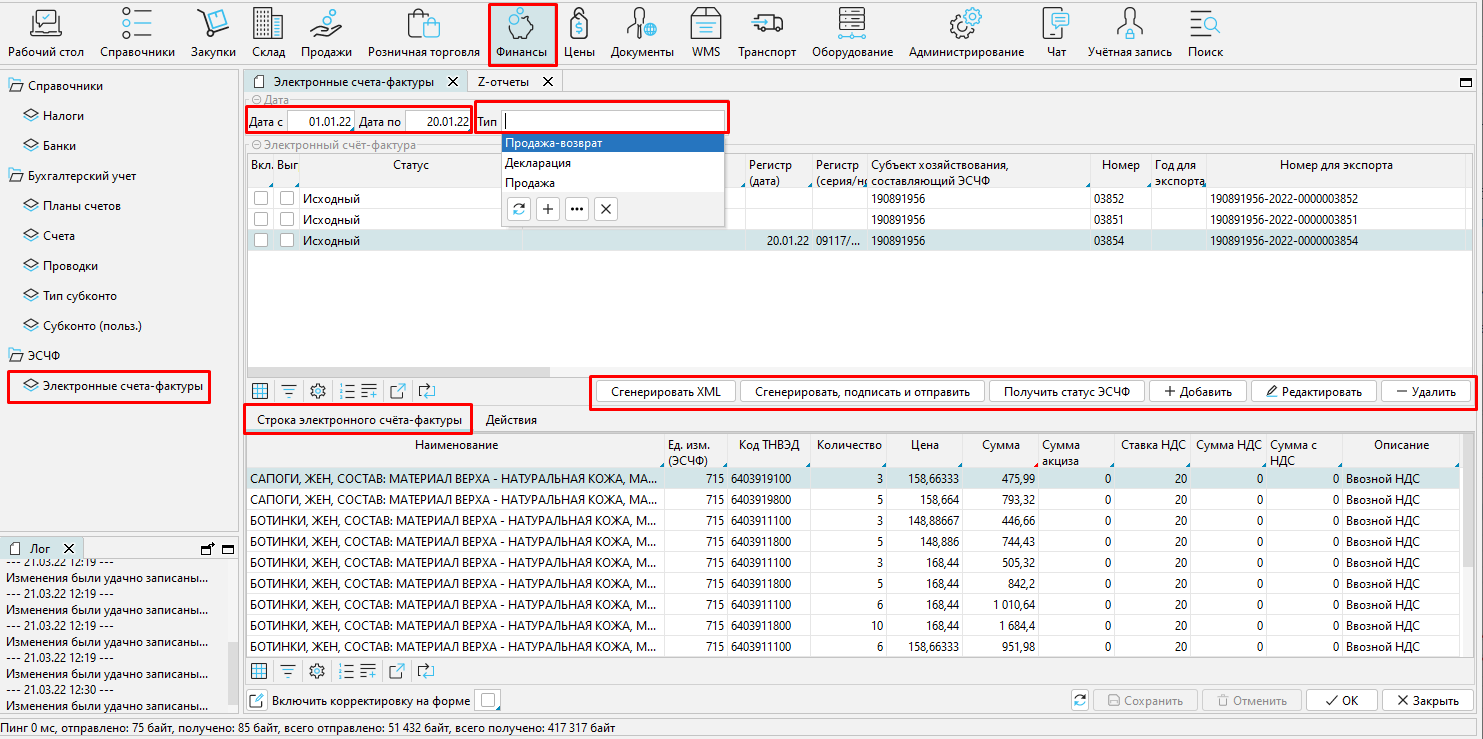Click plus icon in Тип dropdown popup
Image resolution: width=1483 pixels, height=739 pixels.
[548, 209]
